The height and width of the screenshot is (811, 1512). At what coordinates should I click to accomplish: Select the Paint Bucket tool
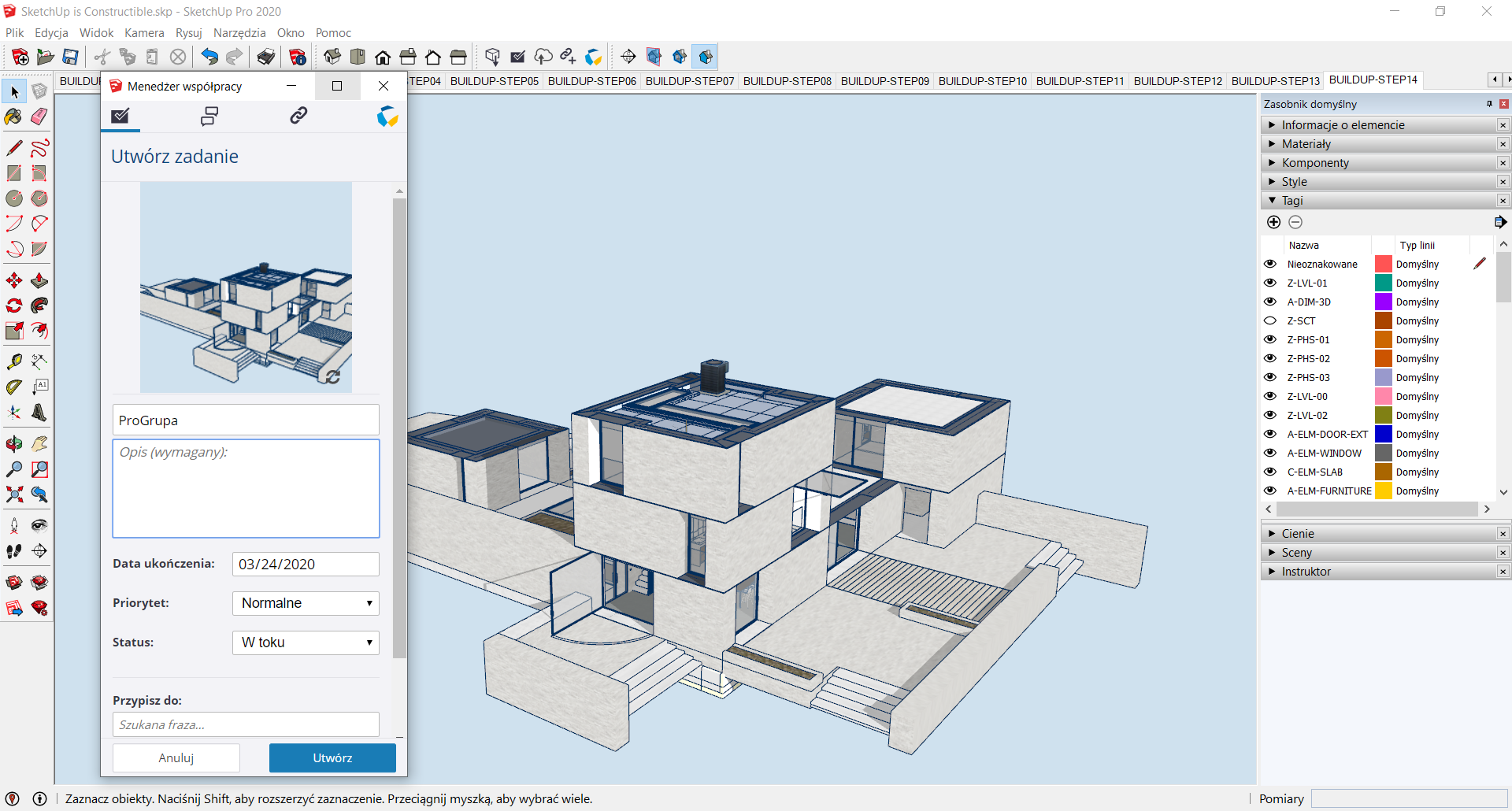coord(13,117)
